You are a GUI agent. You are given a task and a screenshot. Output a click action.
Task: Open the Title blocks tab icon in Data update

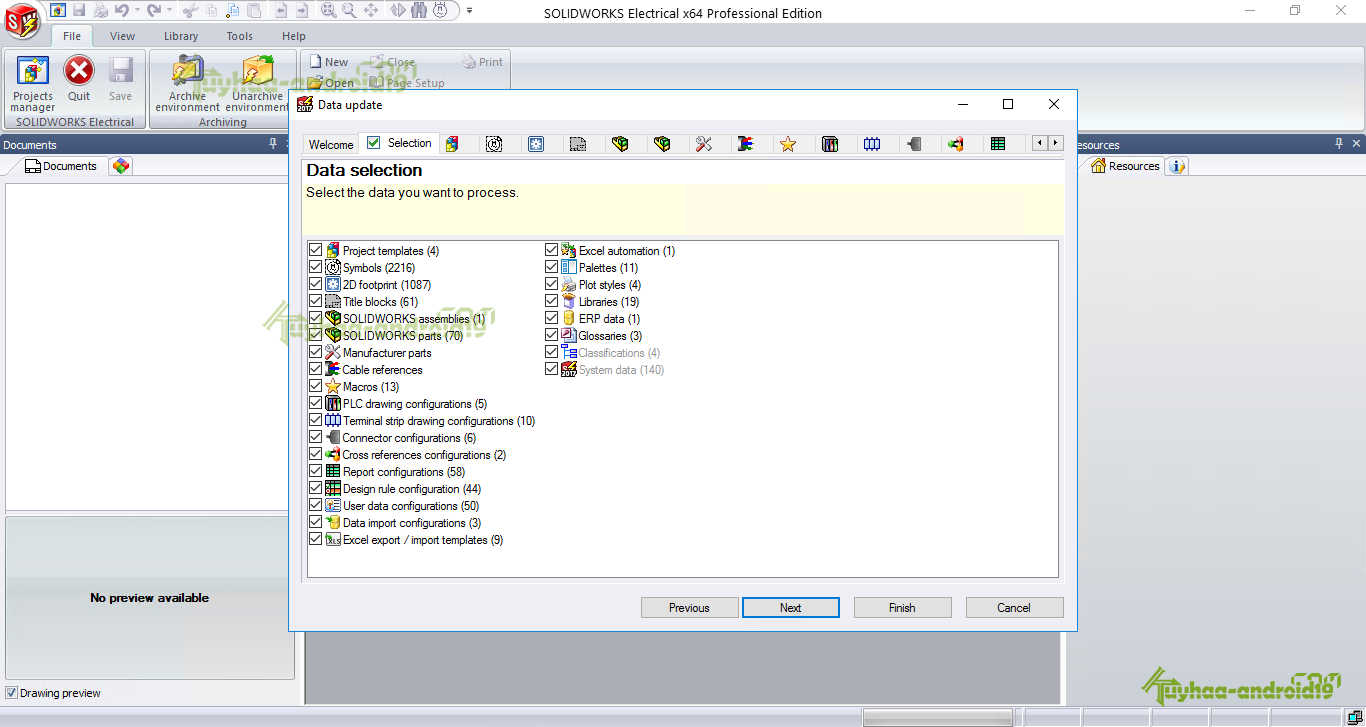click(x=578, y=144)
